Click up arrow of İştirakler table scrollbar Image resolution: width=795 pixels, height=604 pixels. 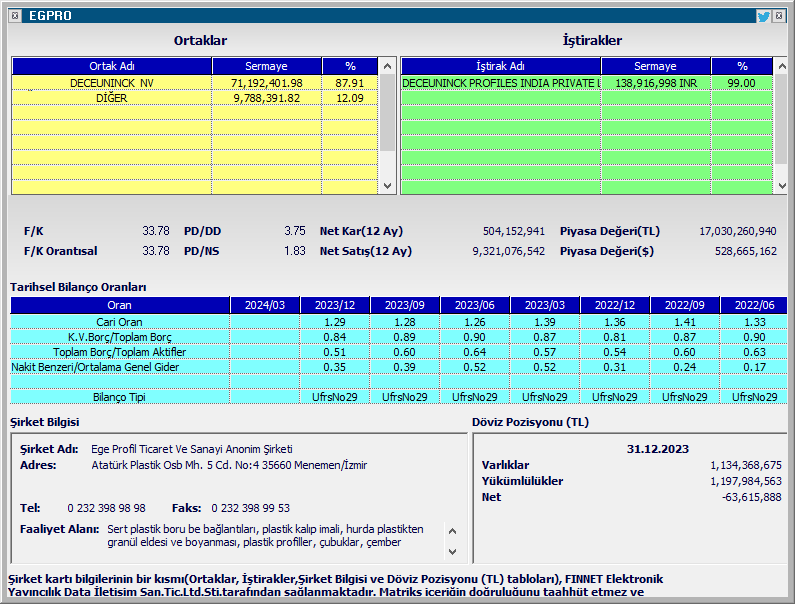pyautogui.click(x=781, y=66)
